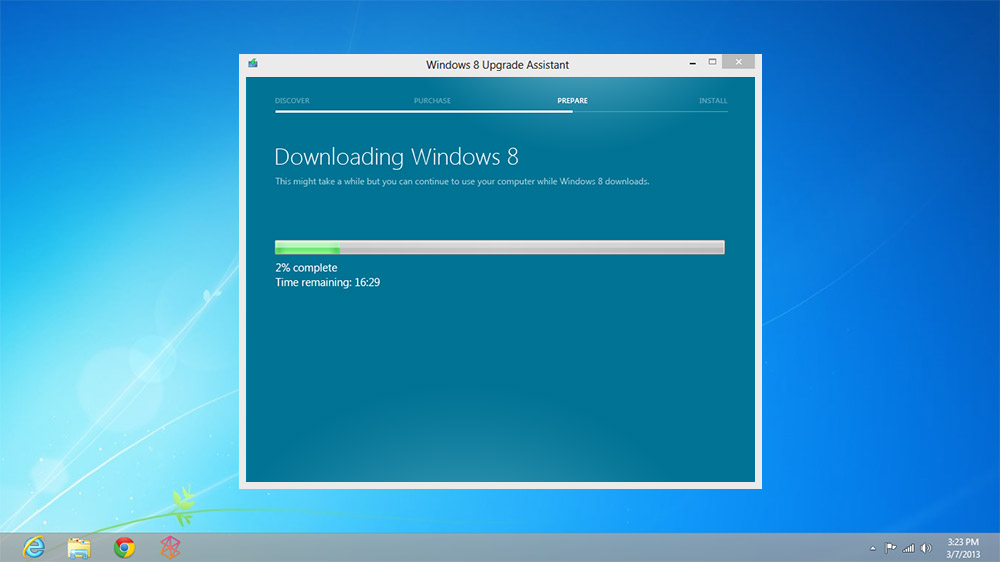Open the network signal tray icon
The width and height of the screenshot is (1000, 562).
[908, 548]
